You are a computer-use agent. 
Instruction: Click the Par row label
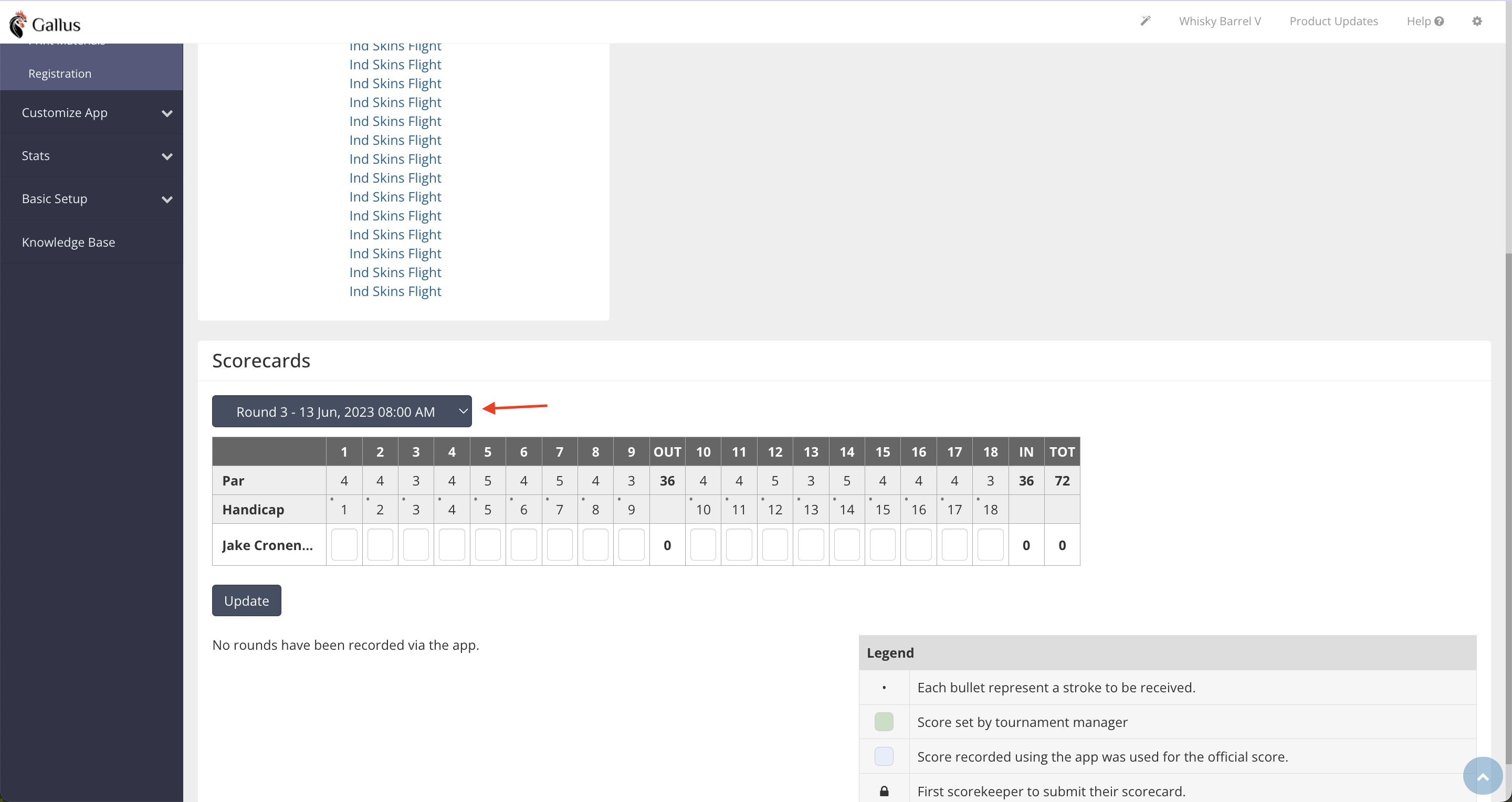[233, 480]
